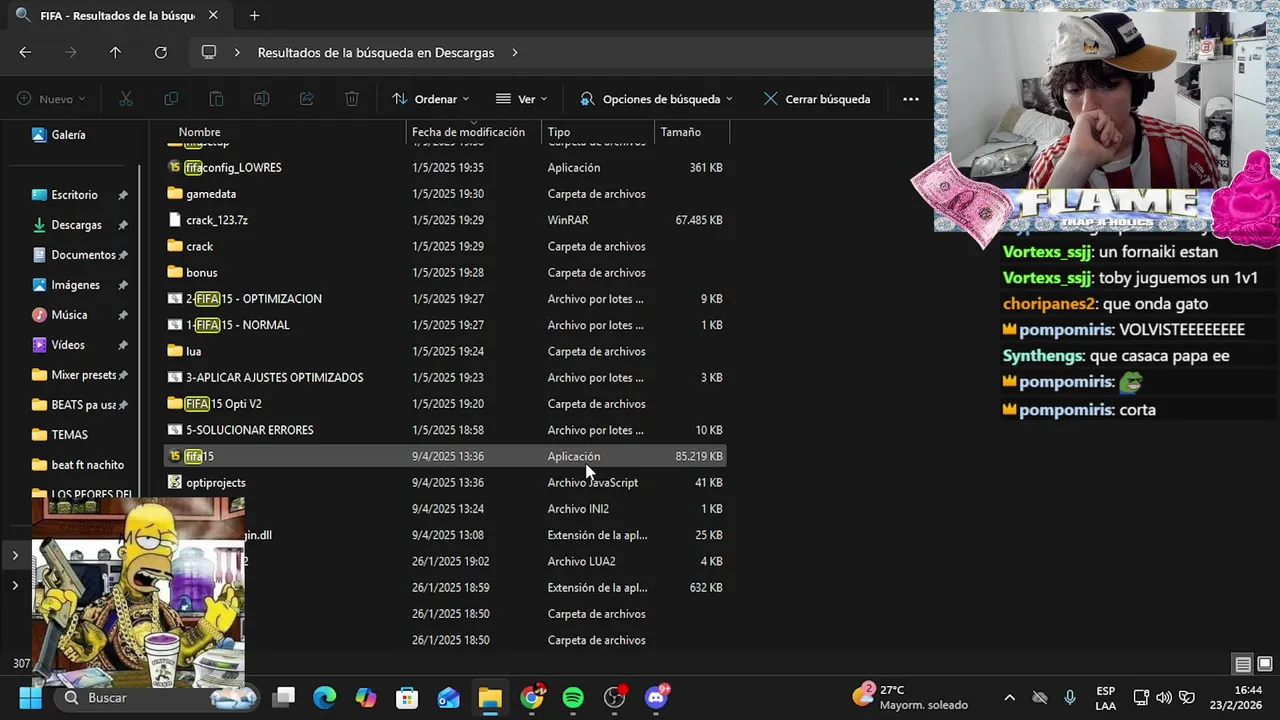Open Discord from the taskbar
Image resolution: width=1280 pixels, height=720 pixels.
pyautogui.click(x=657, y=697)
